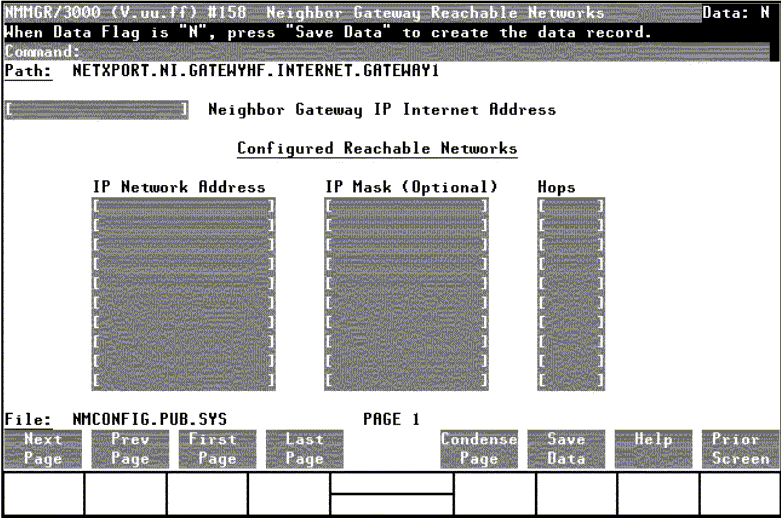Click the Configured Reachable Networks heading

(377, 148)
